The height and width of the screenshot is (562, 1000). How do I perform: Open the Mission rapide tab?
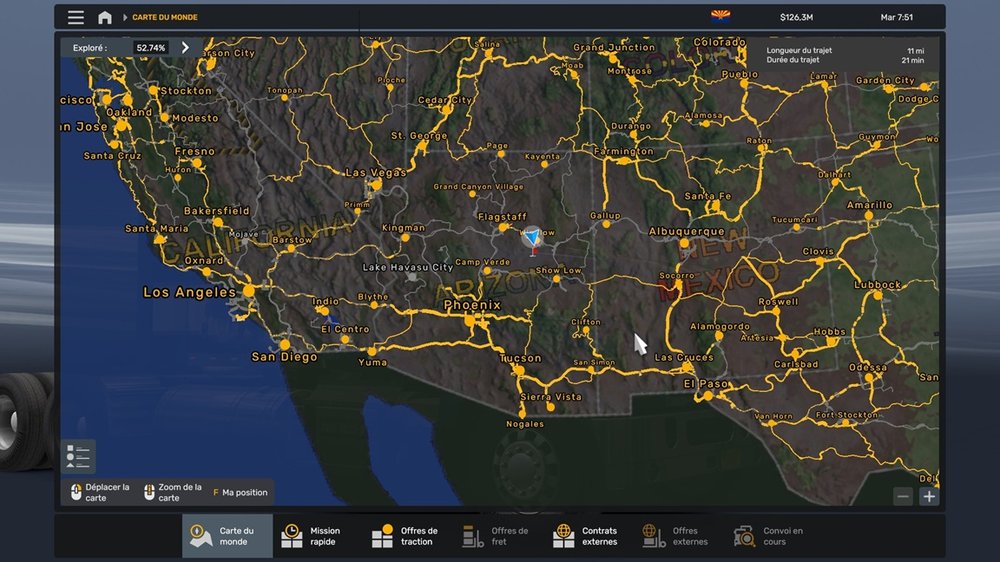click(x=317, y=536)
